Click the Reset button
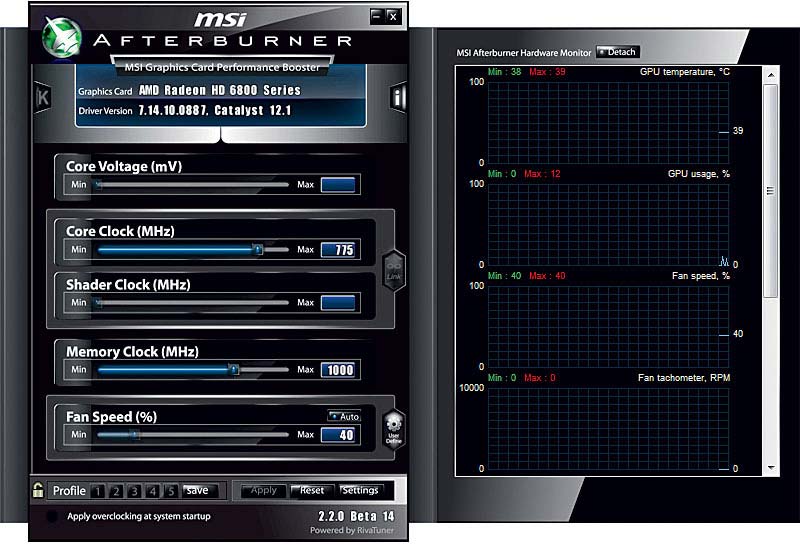This screenshot has width=800, height=552. [312, 490]
